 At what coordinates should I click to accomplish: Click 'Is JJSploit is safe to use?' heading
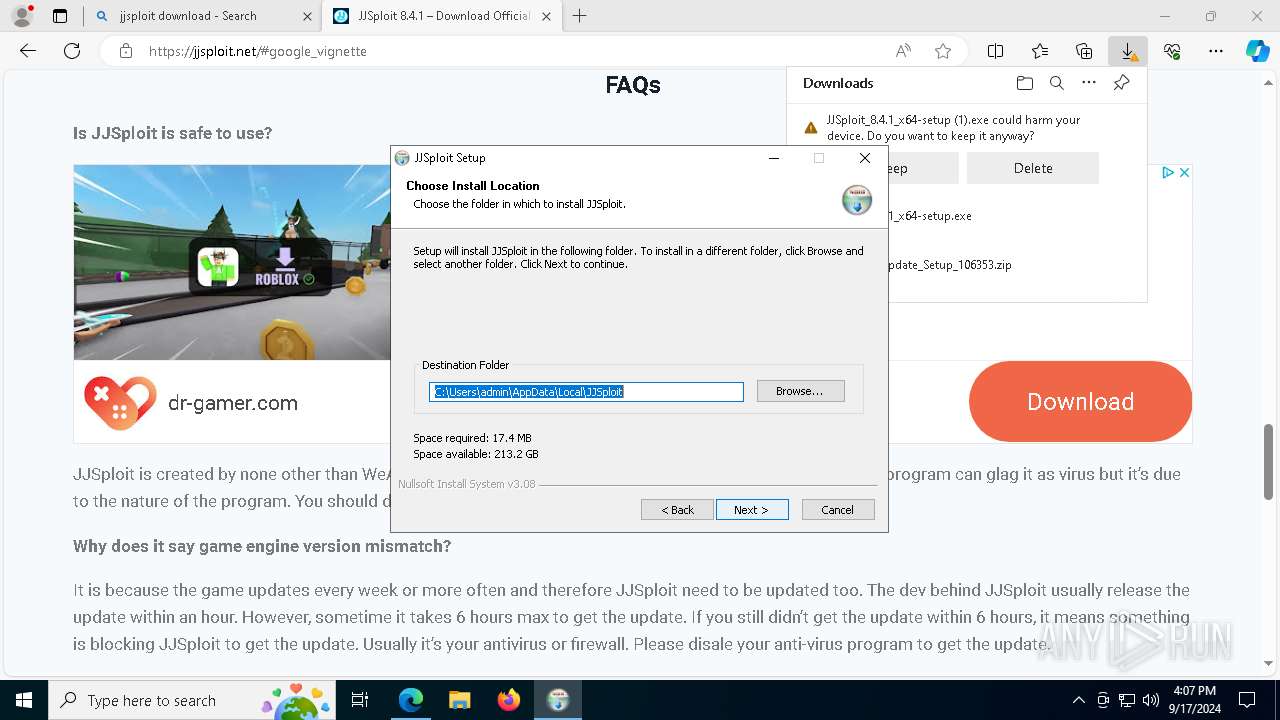172,133
